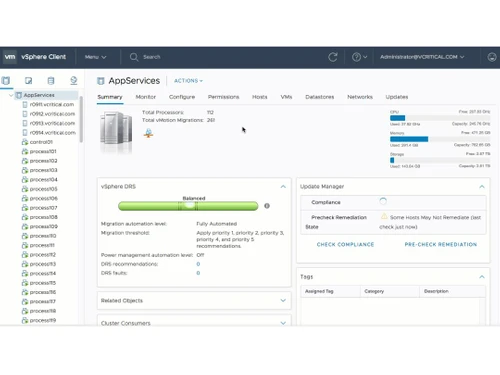Switch to the Configure tab
This screenshot has width=500, height=375.
(182, 97)
